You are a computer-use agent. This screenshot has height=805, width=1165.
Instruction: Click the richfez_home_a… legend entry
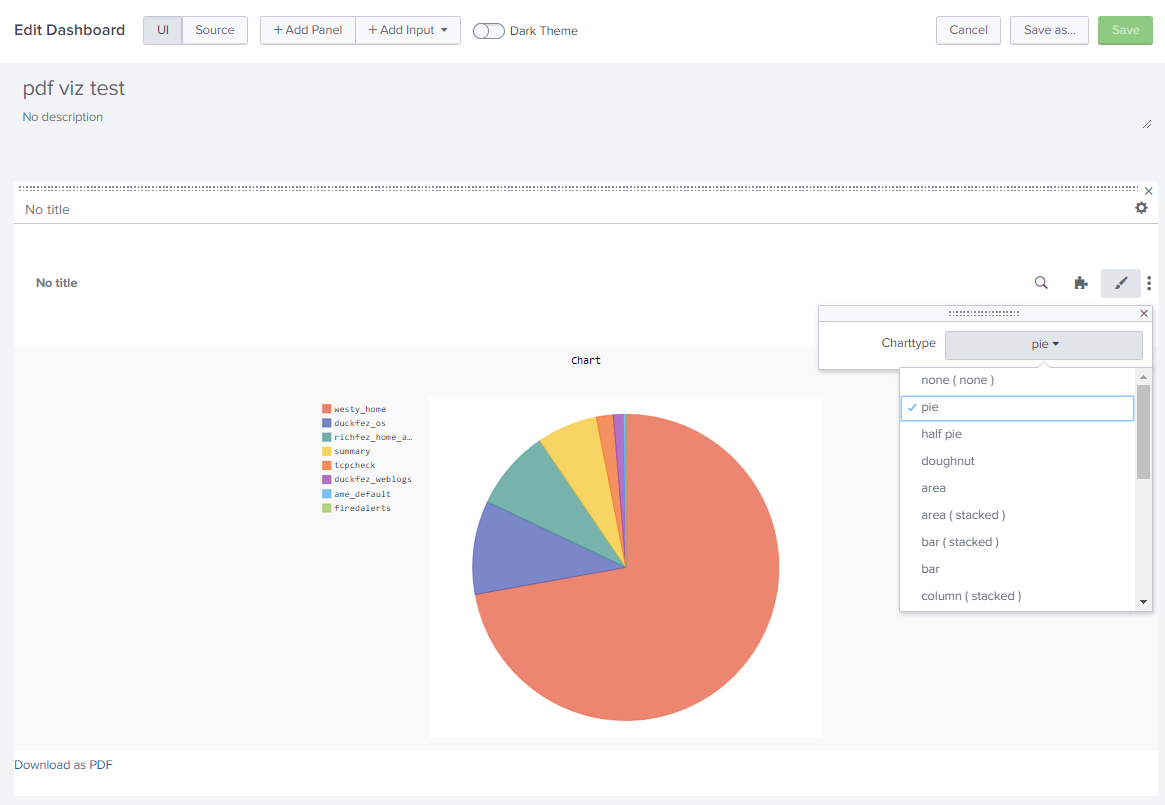click(367, 437)
